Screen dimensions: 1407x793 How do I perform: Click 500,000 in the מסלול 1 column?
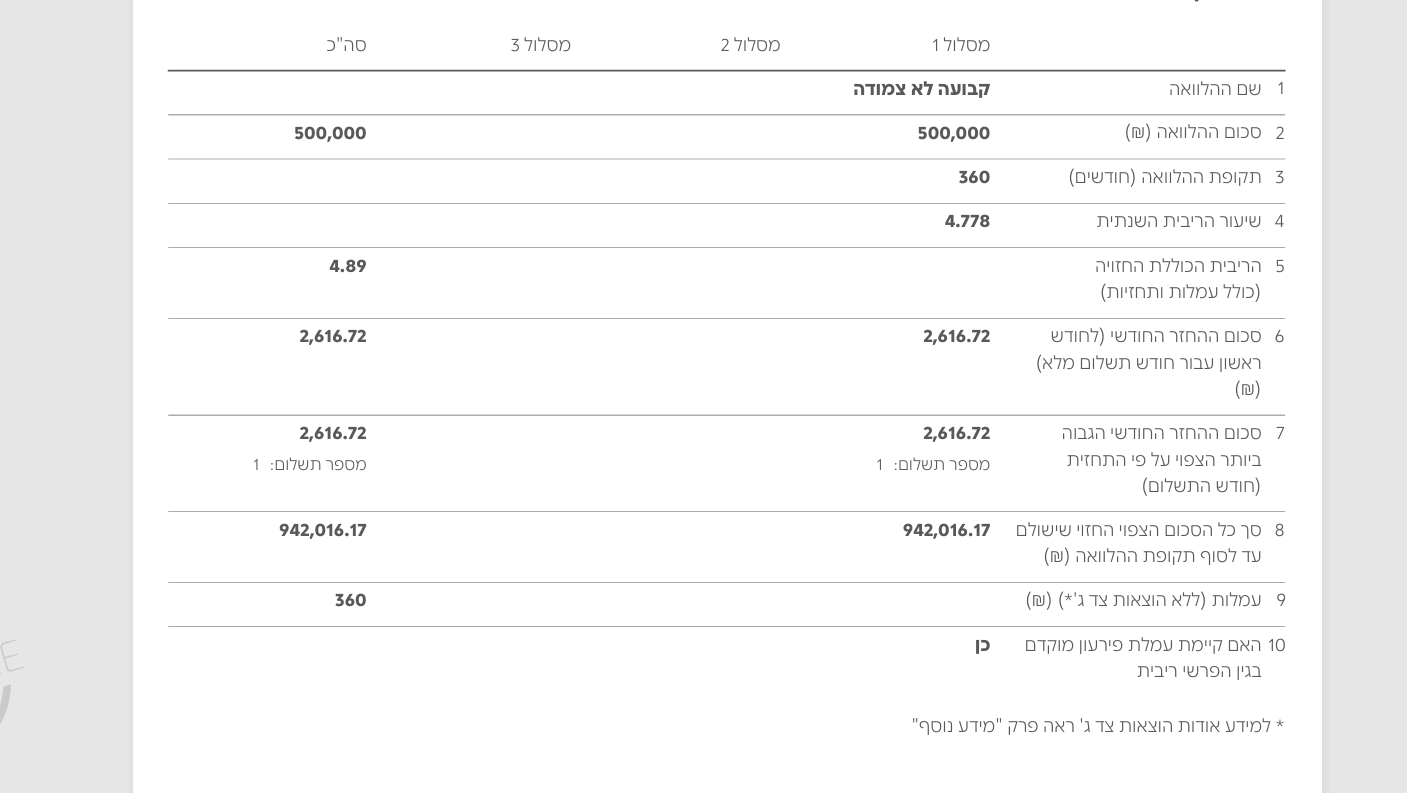[953, 133]
